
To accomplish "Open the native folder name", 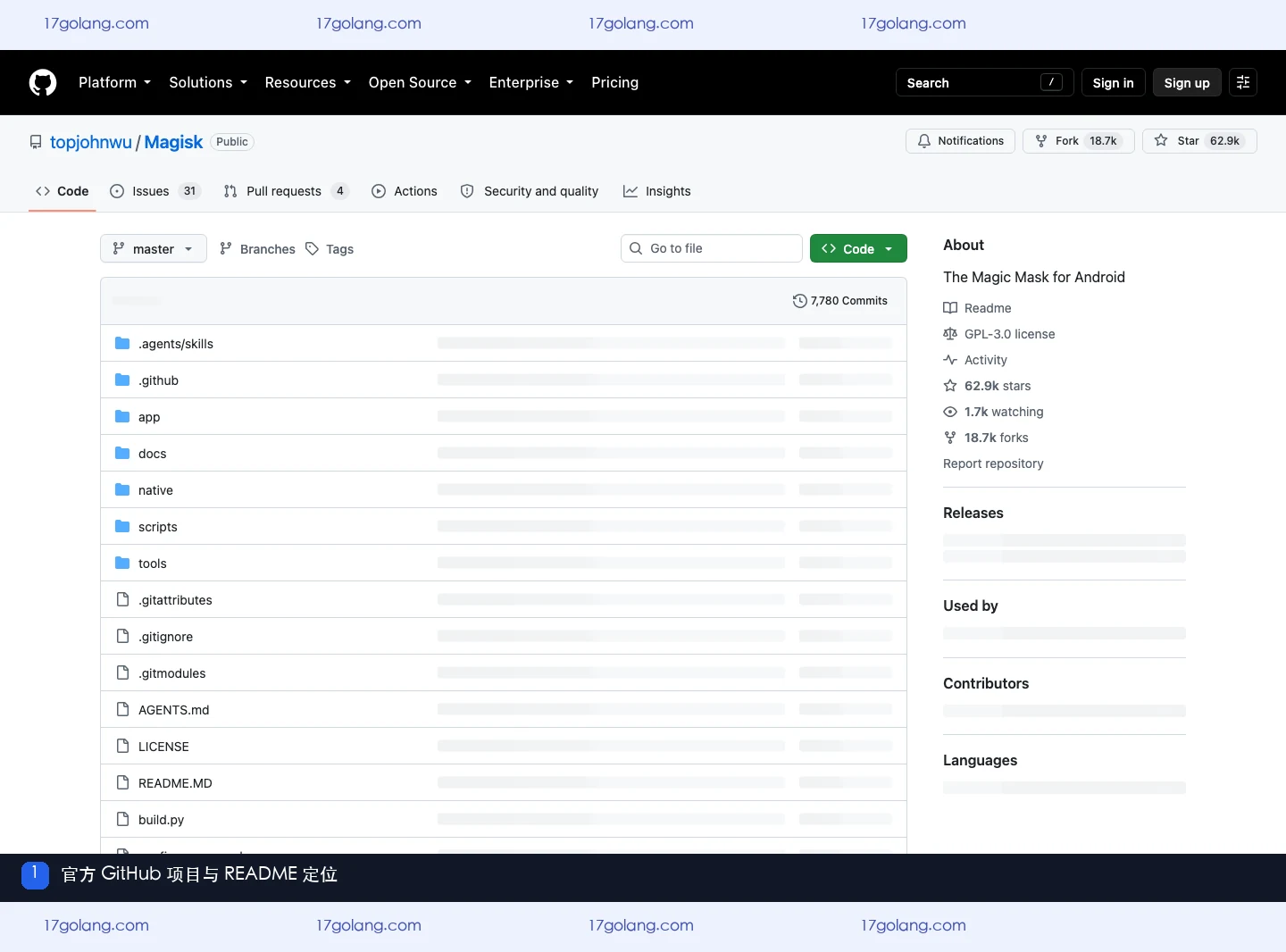I will 155,490.
